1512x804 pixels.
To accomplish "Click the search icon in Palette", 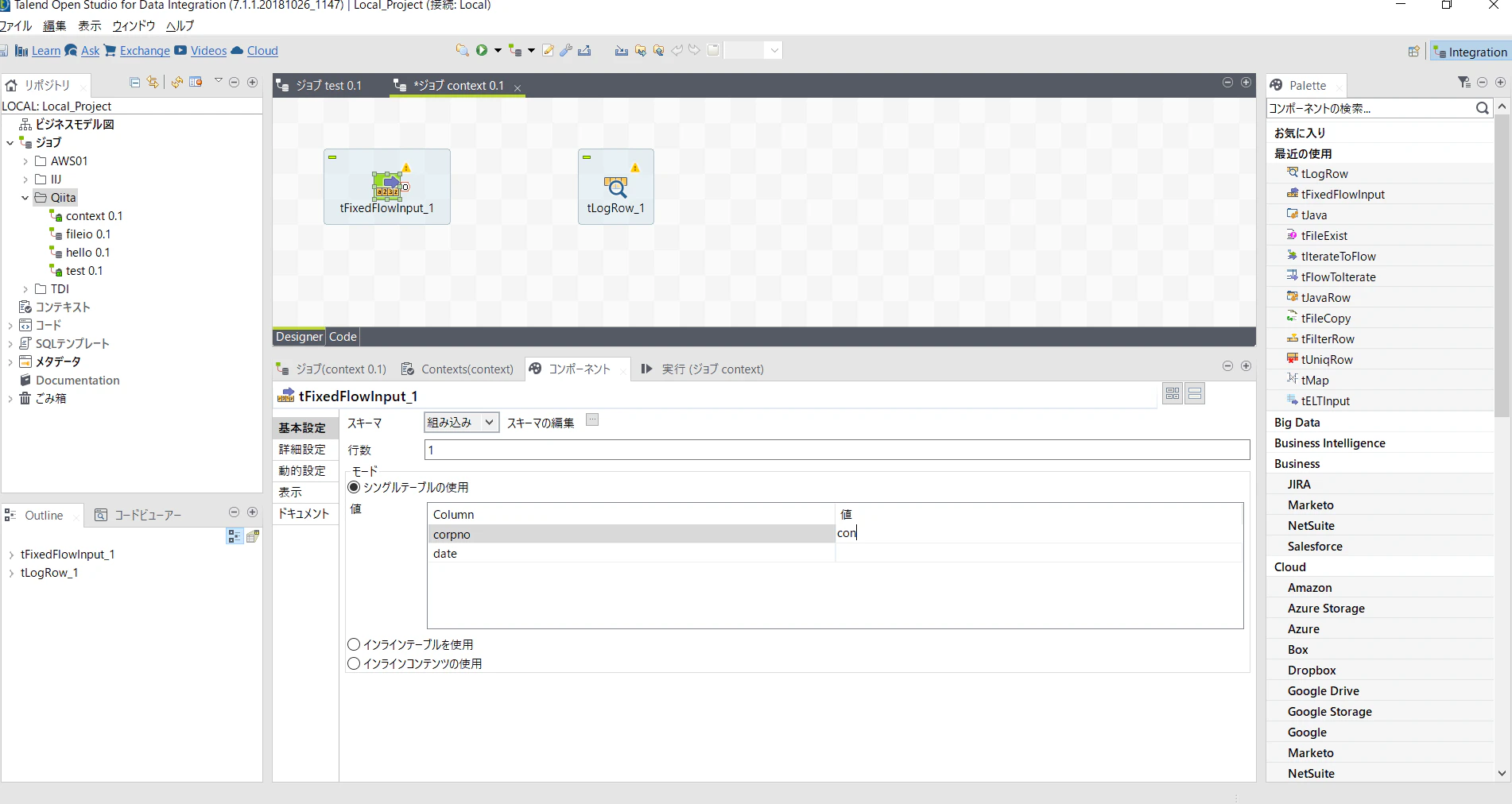I will coord(1482,108).
